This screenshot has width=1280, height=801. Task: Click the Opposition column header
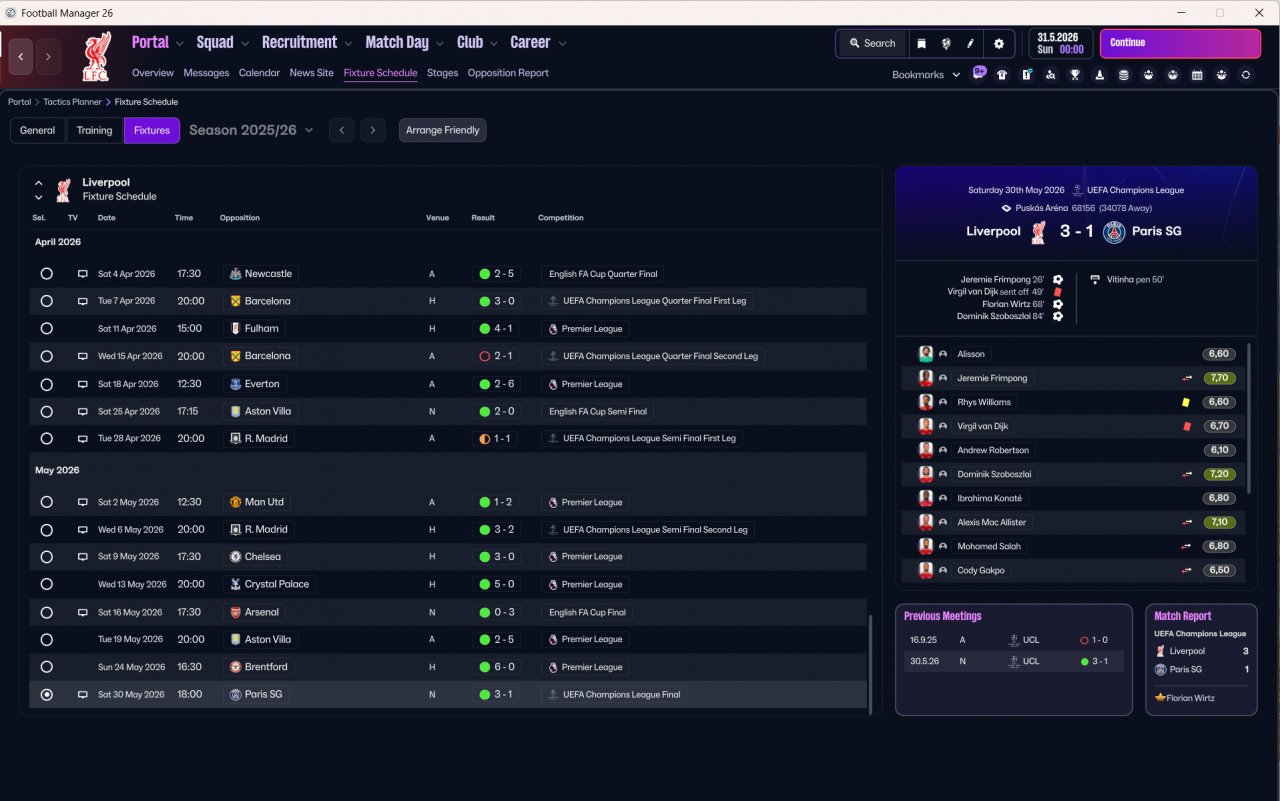tap(240, 218)
